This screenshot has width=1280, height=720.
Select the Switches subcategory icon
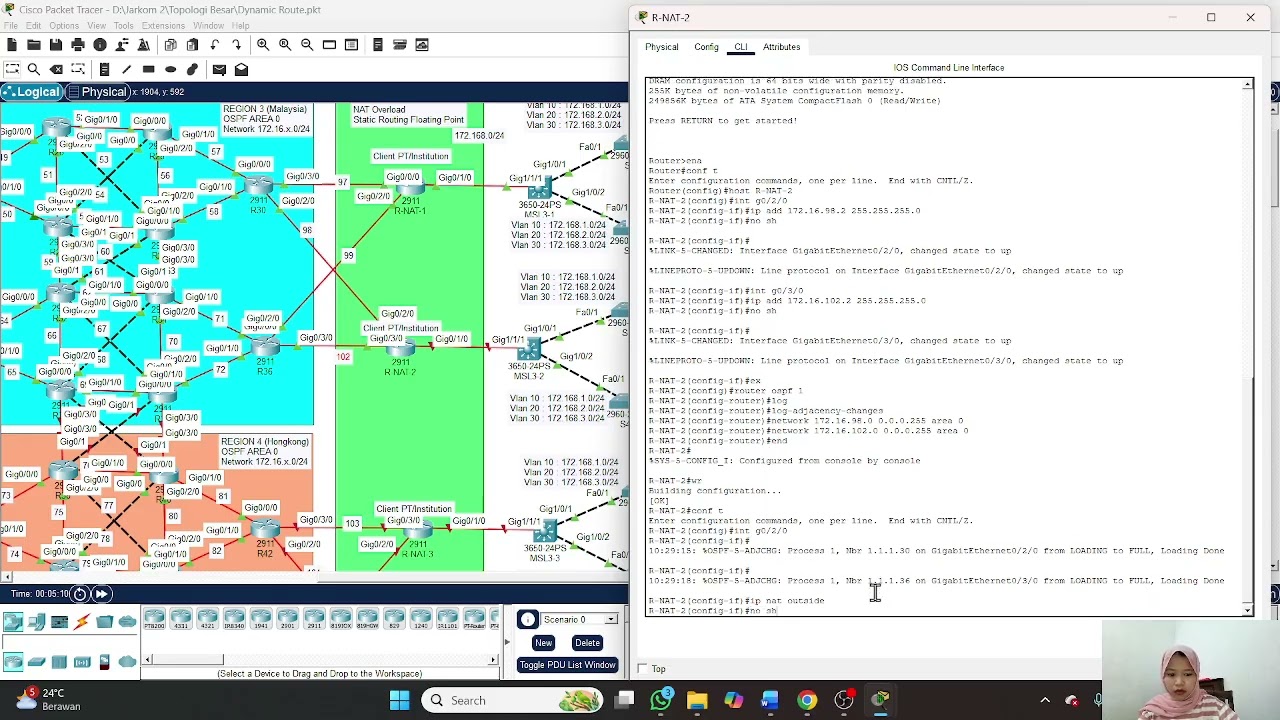tap(36, 661)
